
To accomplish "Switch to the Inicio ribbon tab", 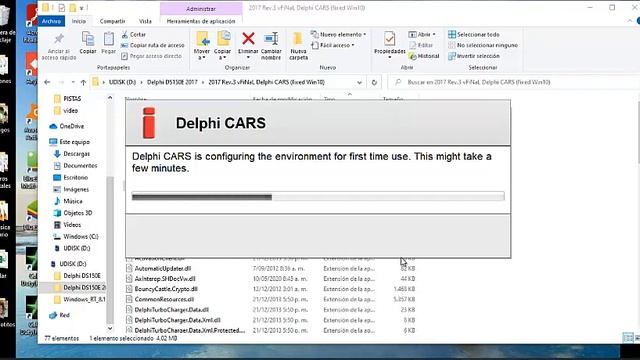I will pyautogui.click(x=79, y=21).
